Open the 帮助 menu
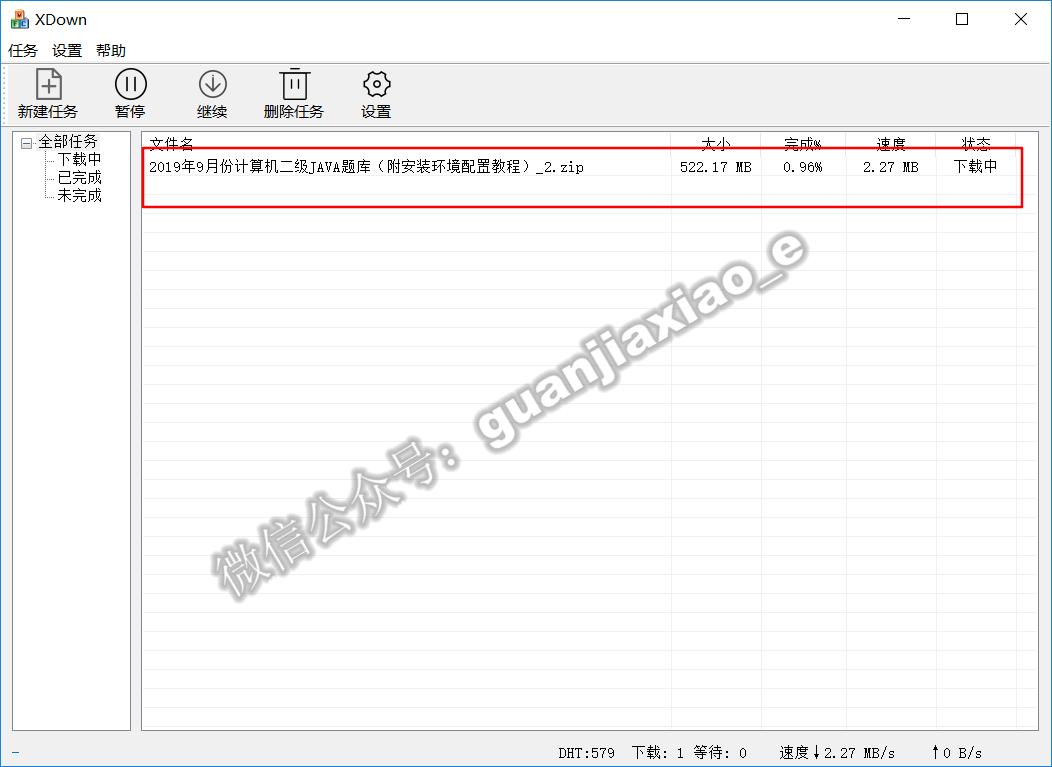1052x767 pixels. click(111, 50)
